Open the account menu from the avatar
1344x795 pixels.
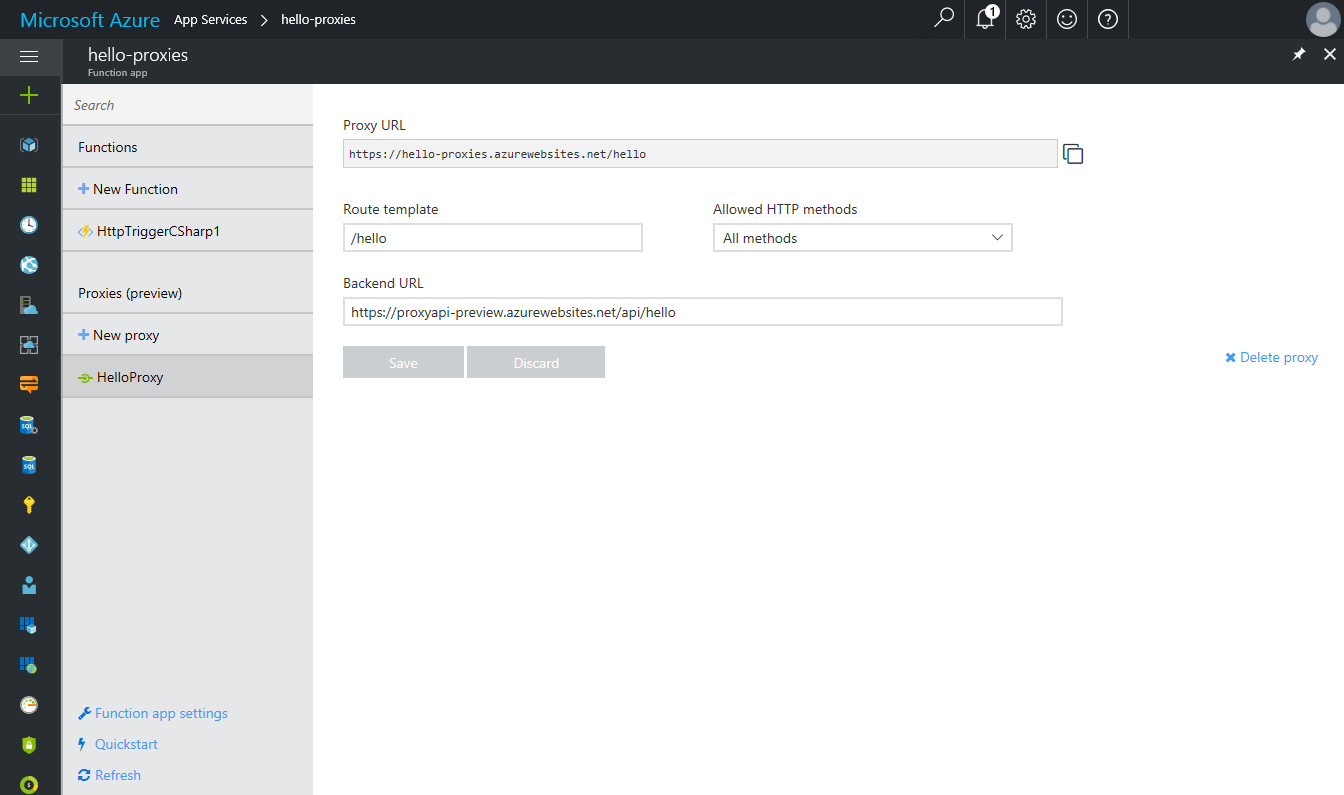click(x=1322, y=19)
